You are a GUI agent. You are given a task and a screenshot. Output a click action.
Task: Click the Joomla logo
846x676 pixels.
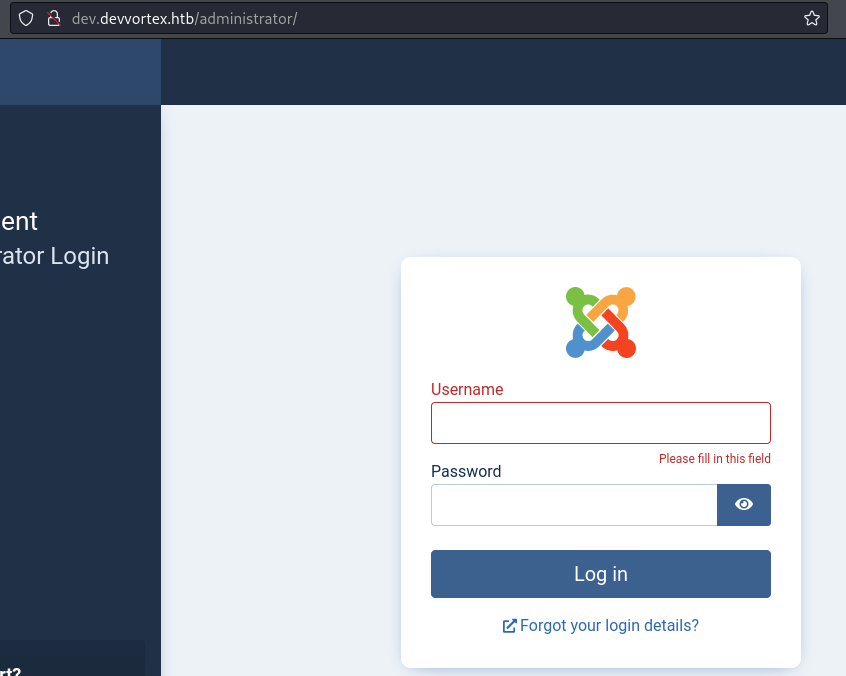point(601,322)
